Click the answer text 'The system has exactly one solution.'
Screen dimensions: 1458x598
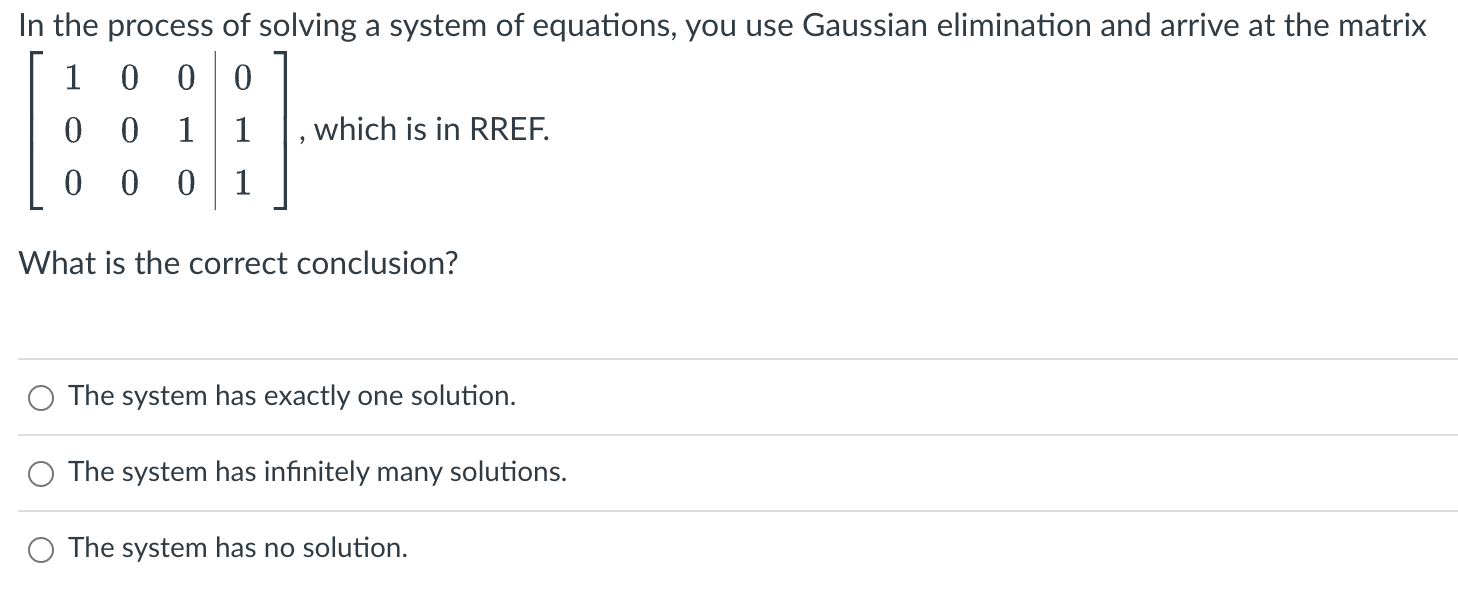pyautogui.click(x=291, y=396)
